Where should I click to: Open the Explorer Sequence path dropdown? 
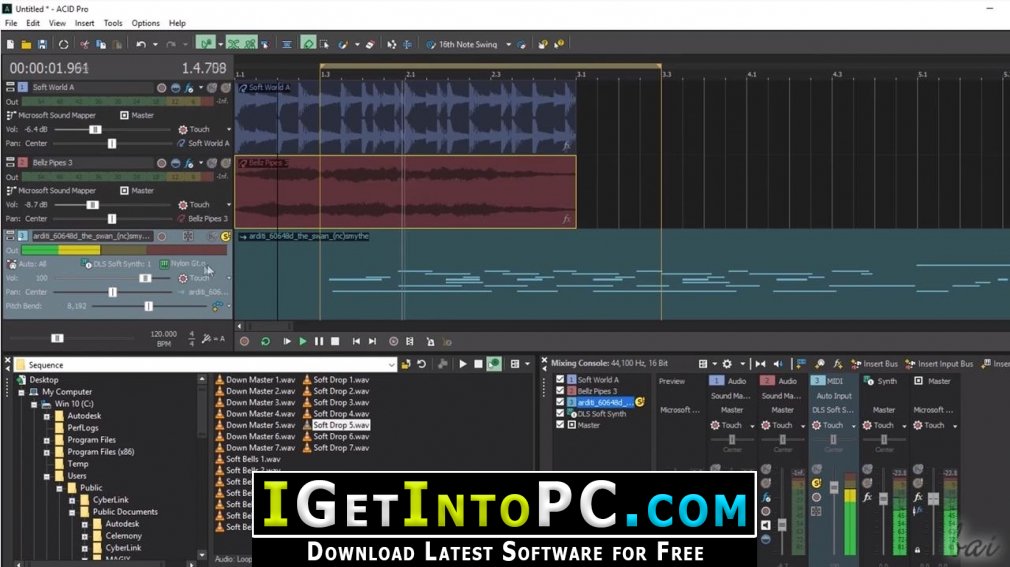pos(391,365)
